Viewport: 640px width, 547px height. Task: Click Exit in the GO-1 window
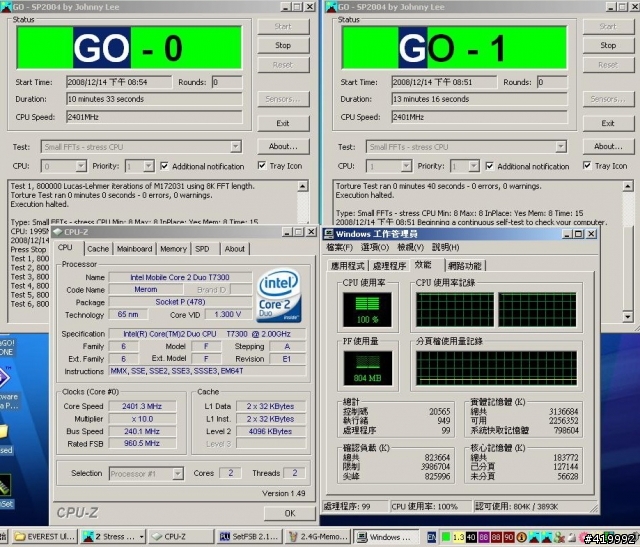[608, 123]
